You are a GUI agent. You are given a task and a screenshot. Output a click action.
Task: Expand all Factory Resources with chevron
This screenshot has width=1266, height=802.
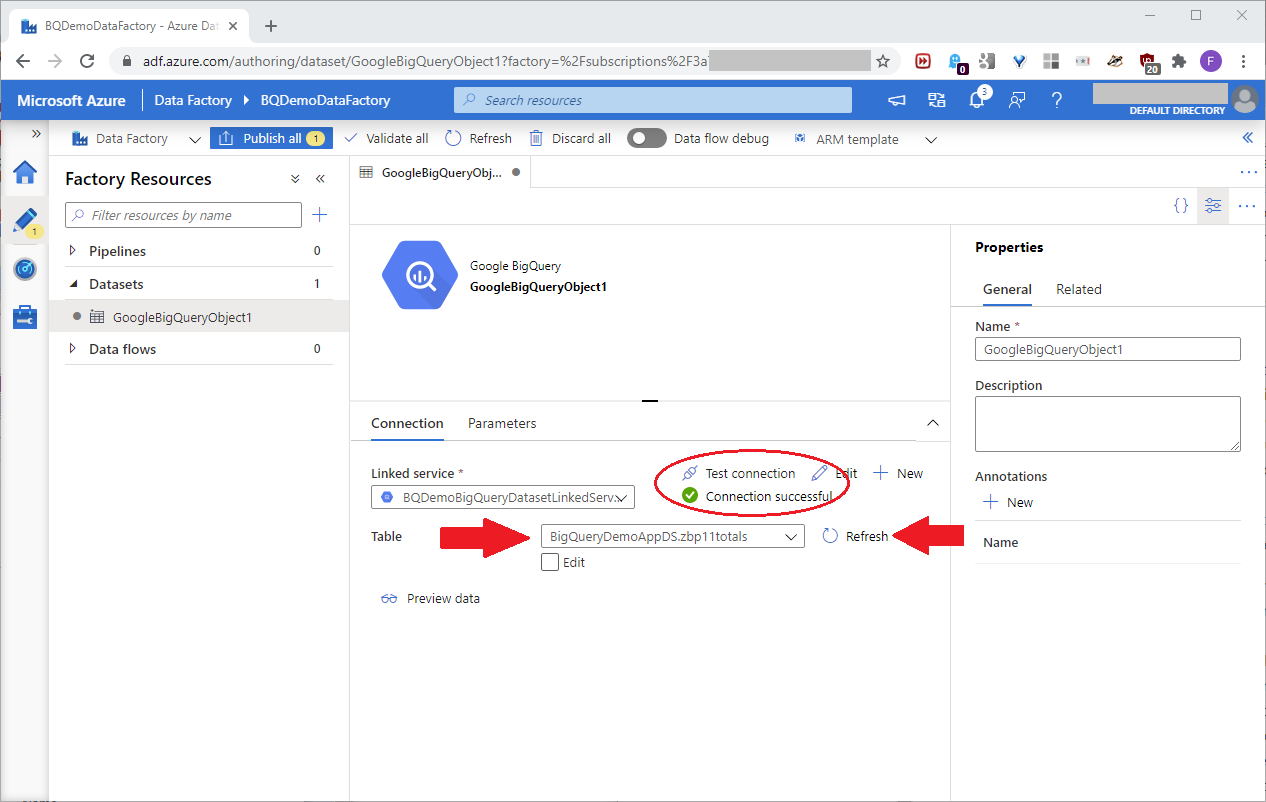coord(295,179)
